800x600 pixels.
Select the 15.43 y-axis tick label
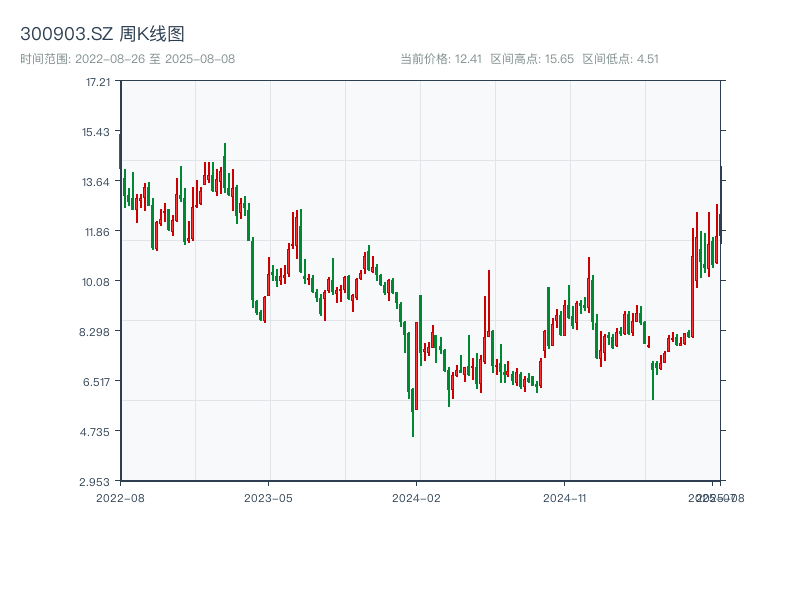click(97, 132)
